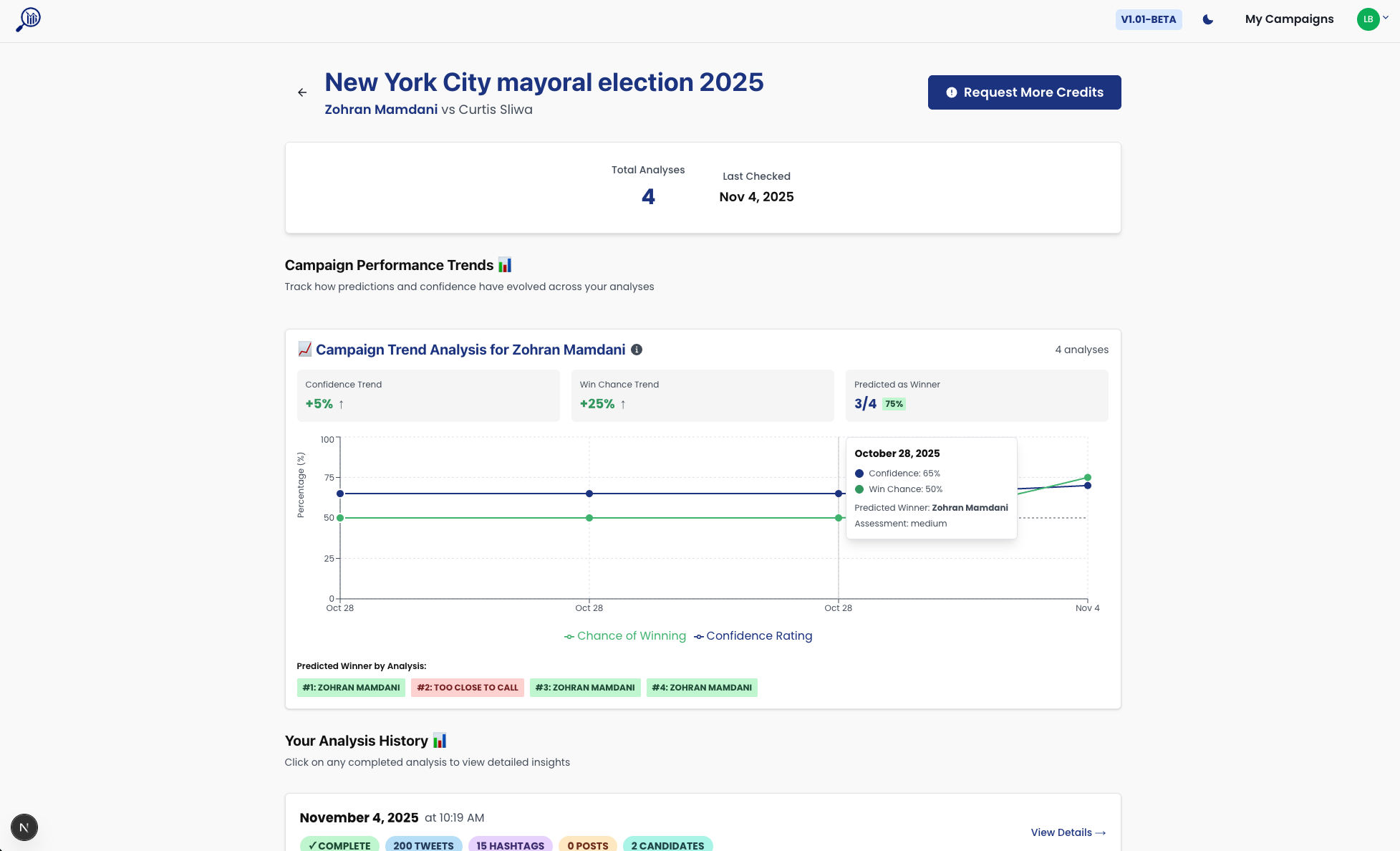This screenshot has height=851, width=1400.
Task: Click the Nov 4 data point on the chart
Action: pyautogui.click(x=1088, y=477)
